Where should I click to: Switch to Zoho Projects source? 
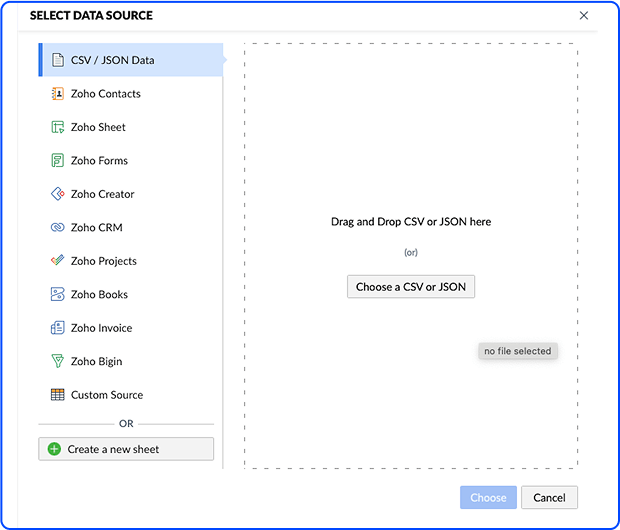pyautogui.click(x=131, y=261)
